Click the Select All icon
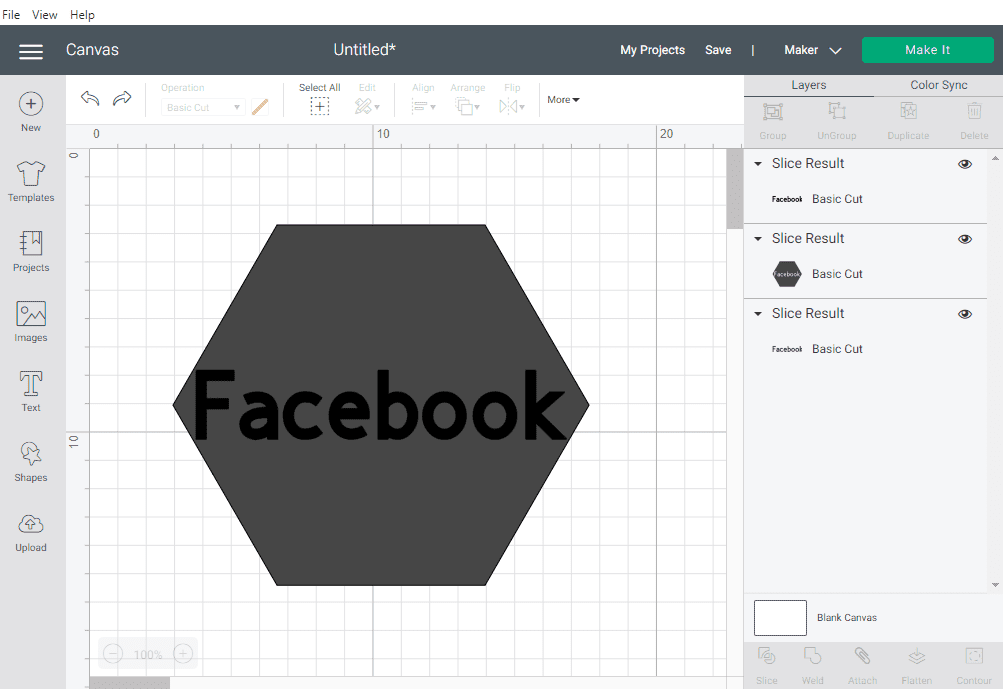Image resolution: width=1003 pixels, height=689 pixels. (319, 107)
